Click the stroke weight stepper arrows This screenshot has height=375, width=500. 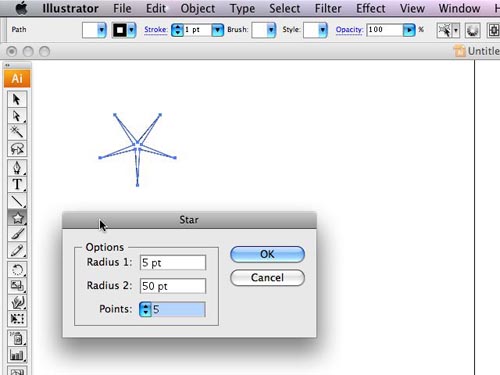(177, 30)
